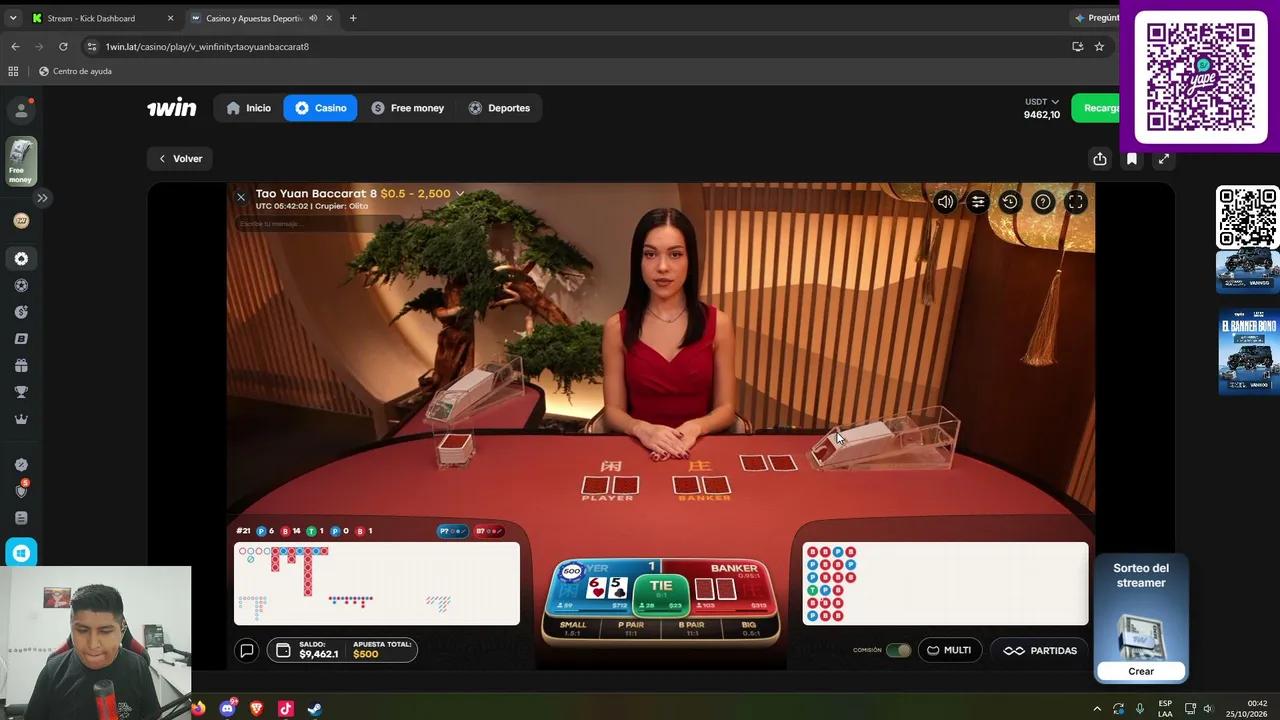This screenshot has height=720, width=1280.
Task: Open the game settings sliders icon
Action: click(x=978, y=202)
